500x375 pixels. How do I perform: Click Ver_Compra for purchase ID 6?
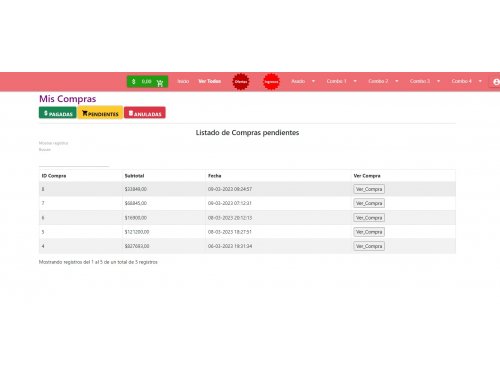pos(369,218)
